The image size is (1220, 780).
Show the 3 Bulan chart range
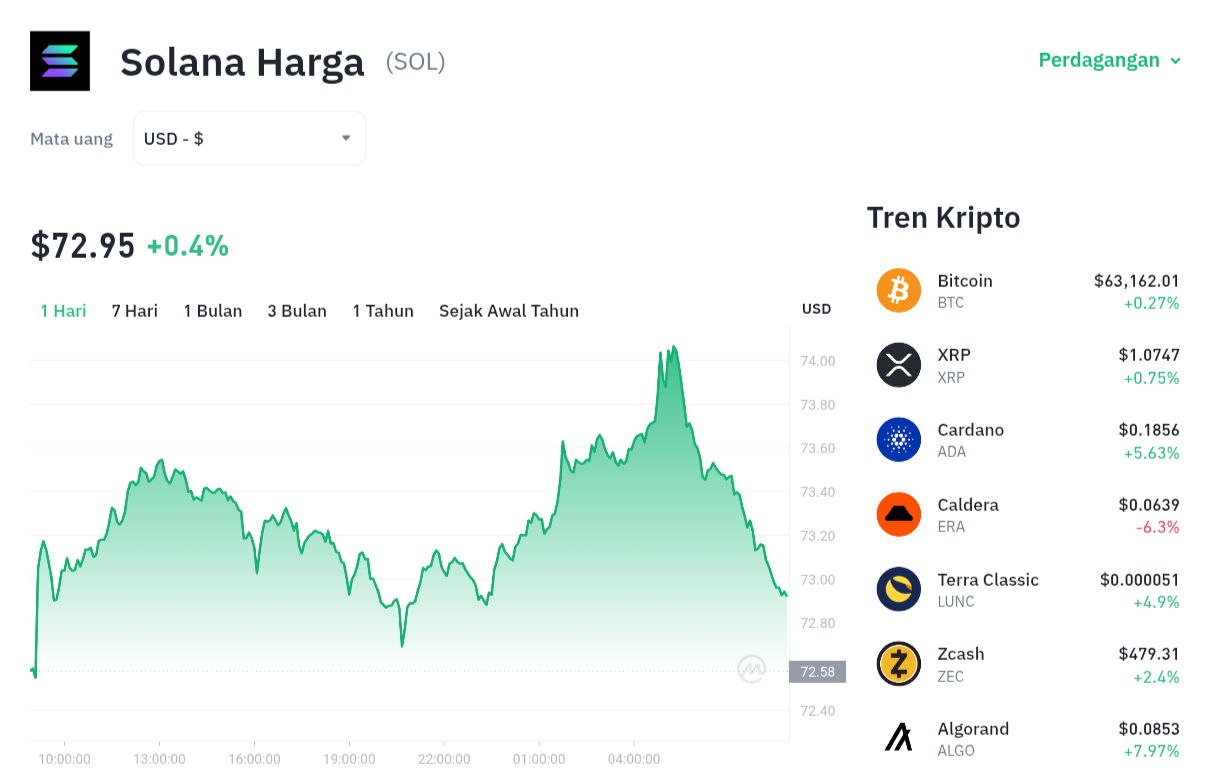297,311
